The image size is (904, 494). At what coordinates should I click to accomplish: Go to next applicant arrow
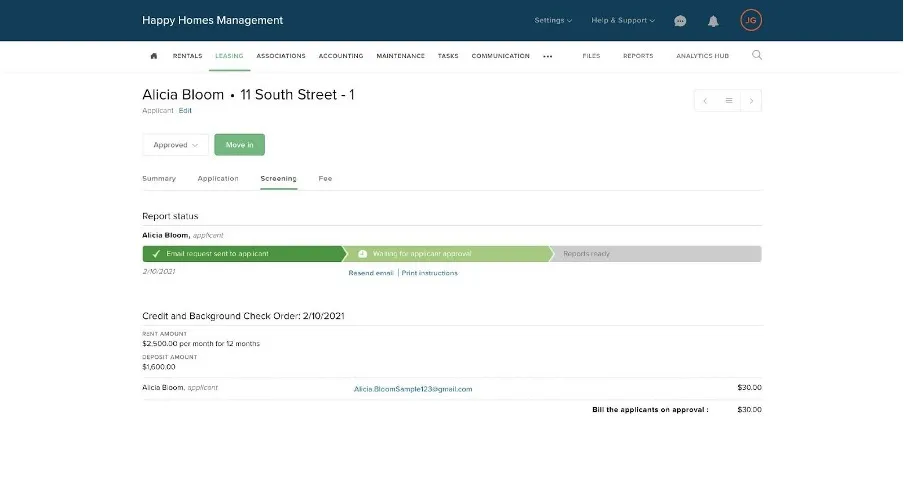click(x=751, y=101)
